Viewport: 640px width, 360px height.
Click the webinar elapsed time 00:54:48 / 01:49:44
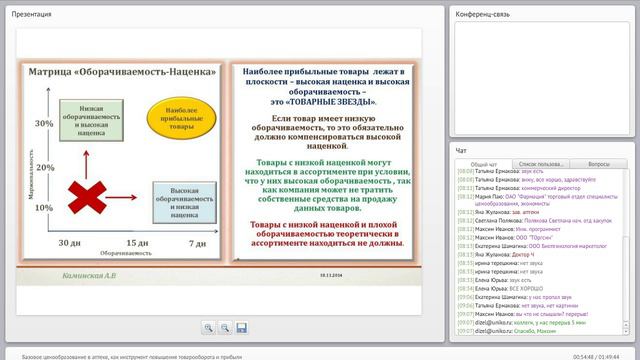[x=596, y=357]
